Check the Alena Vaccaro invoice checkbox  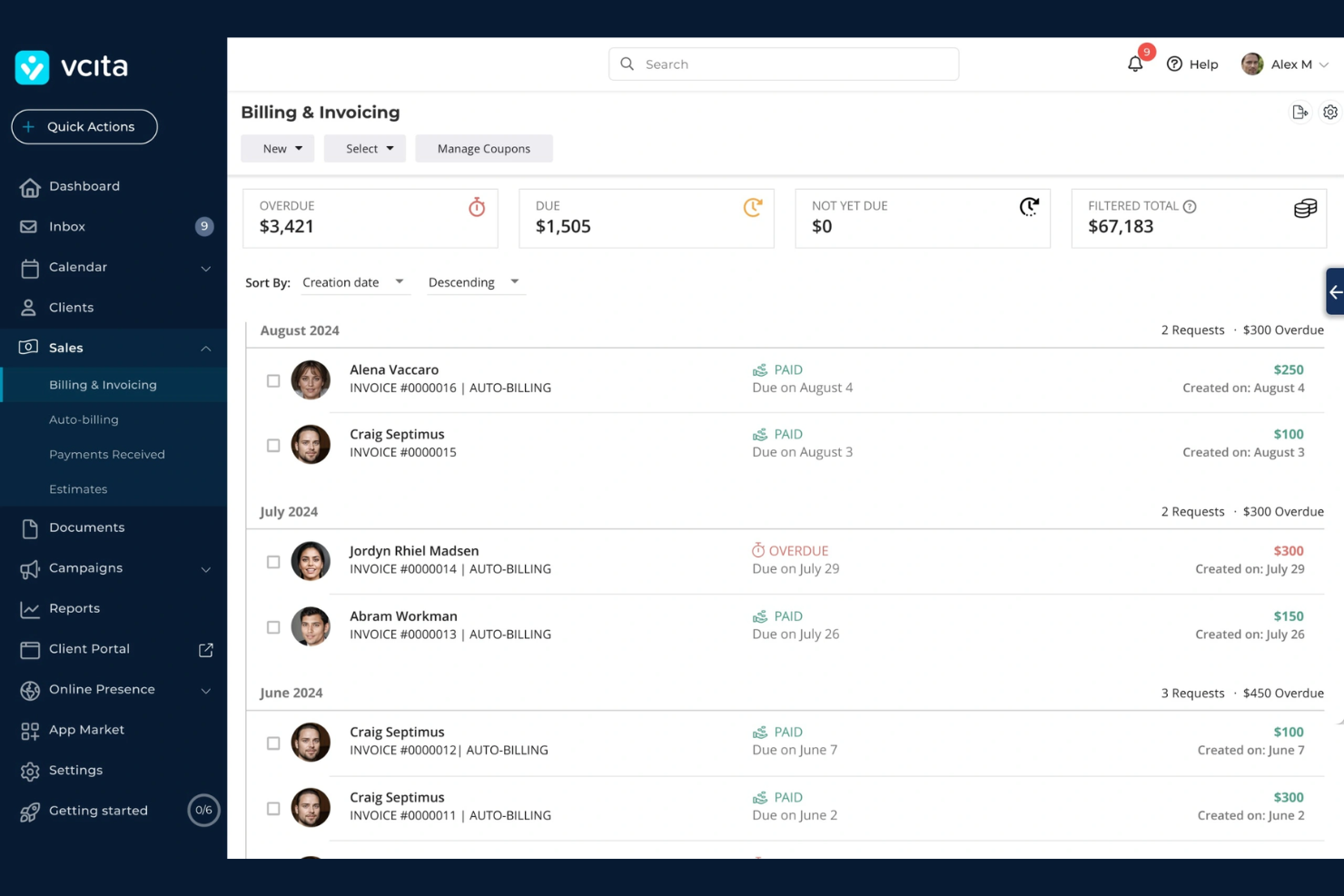(272, 381)
